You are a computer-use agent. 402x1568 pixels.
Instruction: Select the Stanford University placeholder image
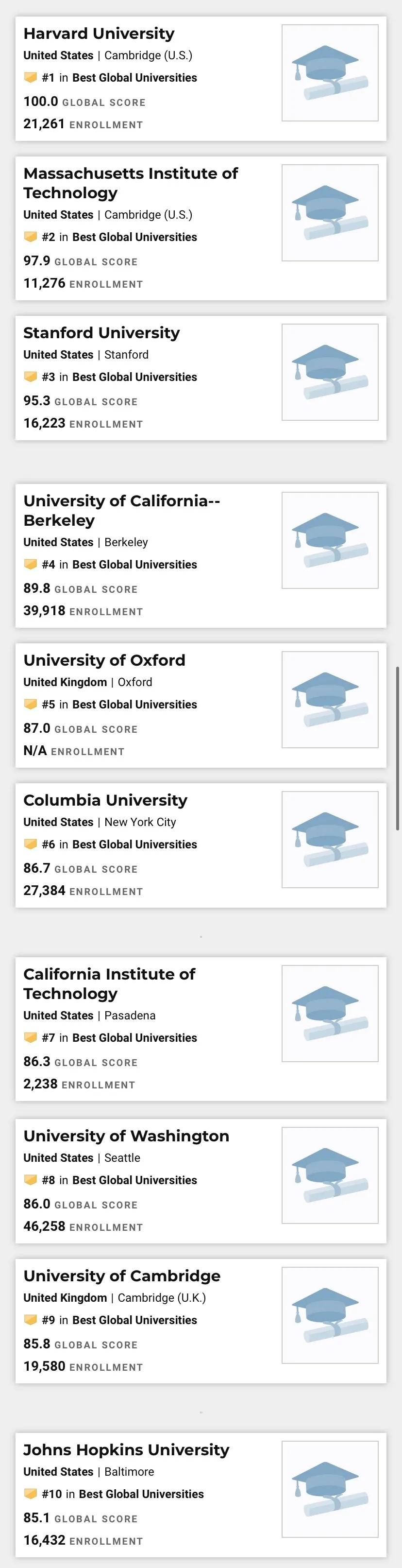pyautogui.click(x=330, y=372)
